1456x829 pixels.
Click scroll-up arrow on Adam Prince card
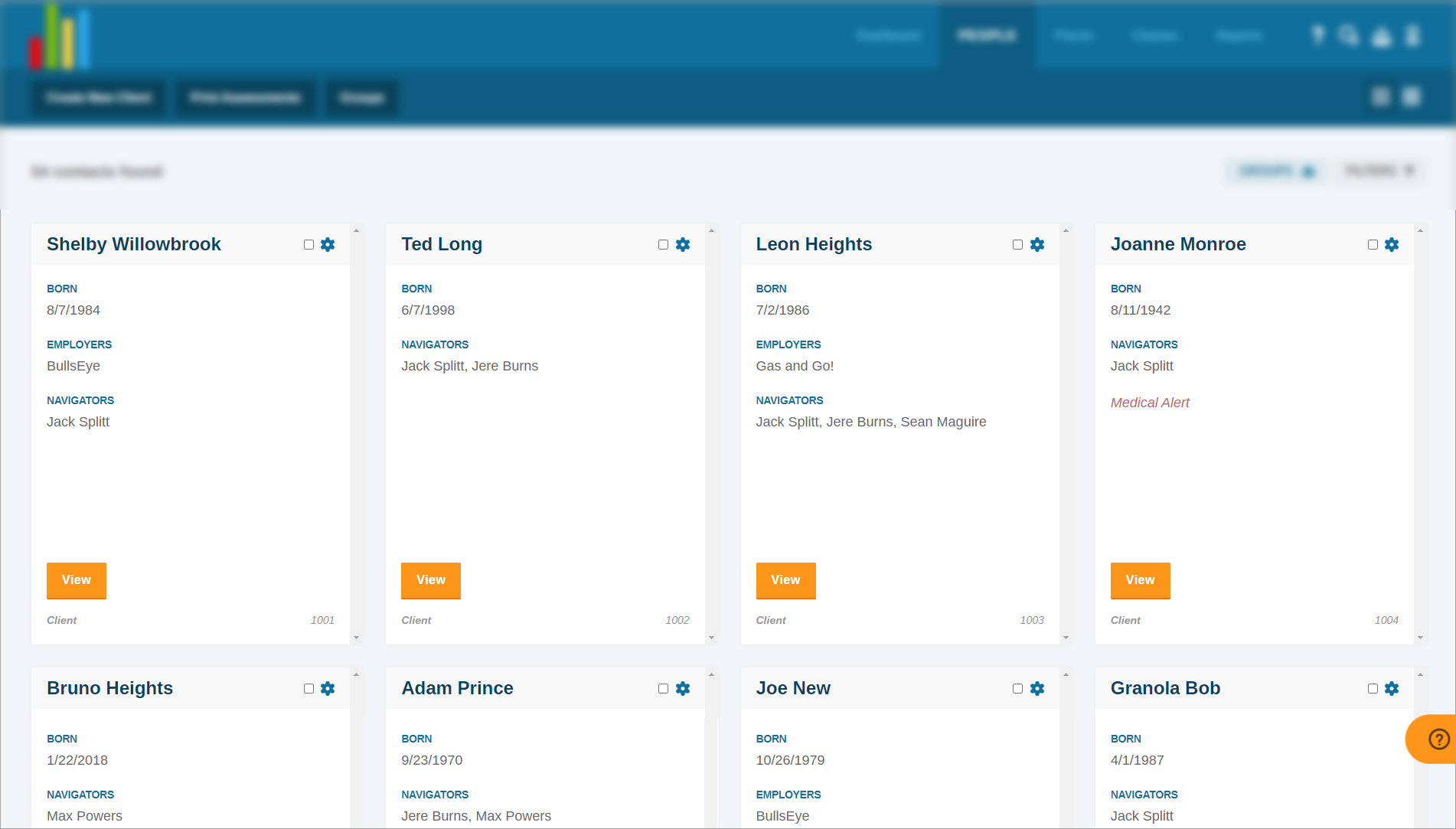click(x=711, y=674)
